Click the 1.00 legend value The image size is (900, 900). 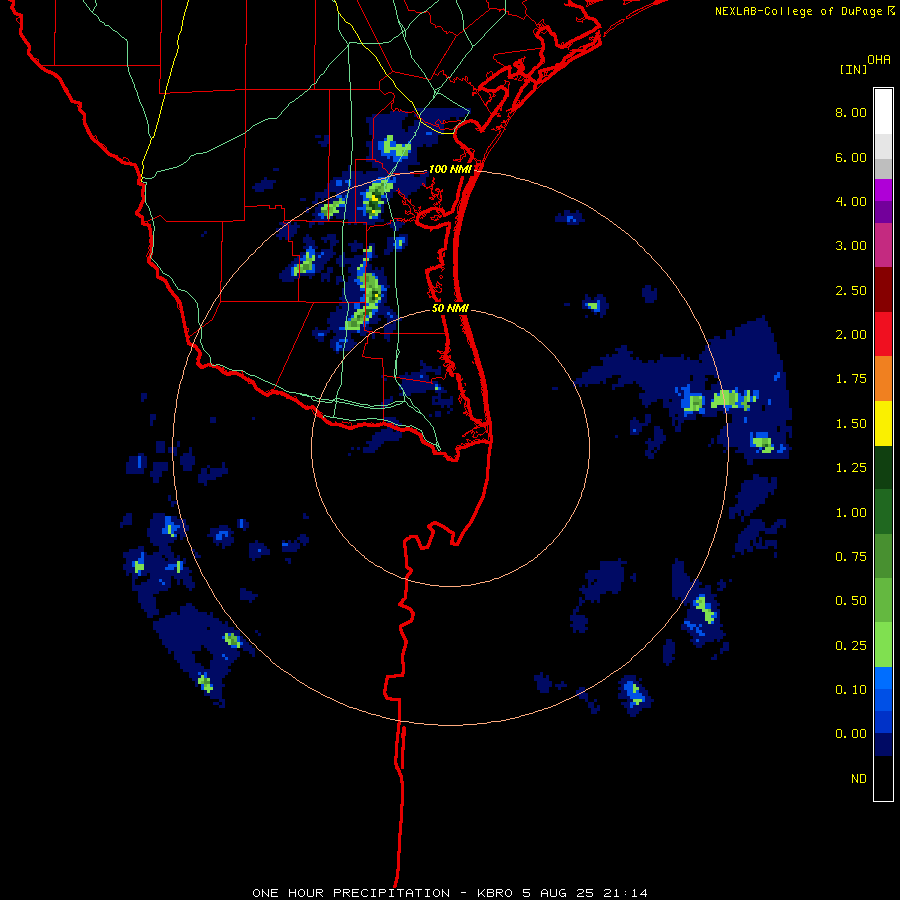851,513
